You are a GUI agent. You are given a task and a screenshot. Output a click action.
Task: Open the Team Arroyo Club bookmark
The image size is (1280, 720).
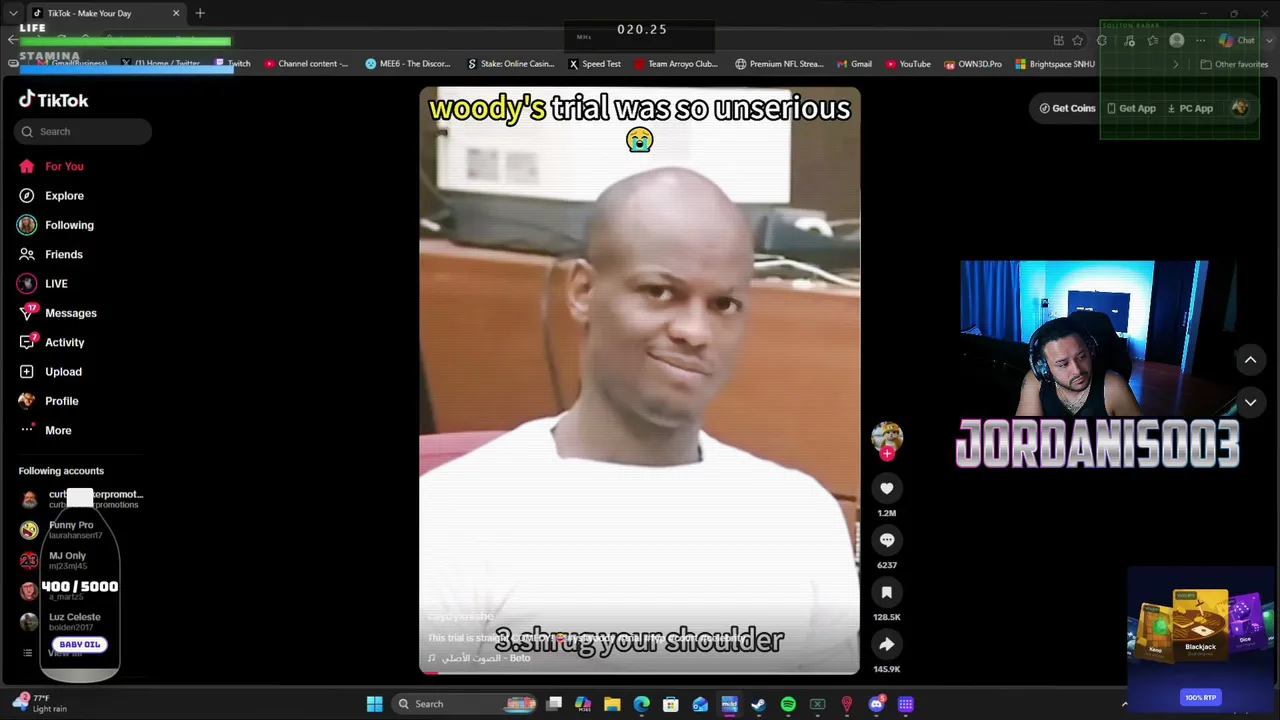pyautogui.click(x=676, y=64)
